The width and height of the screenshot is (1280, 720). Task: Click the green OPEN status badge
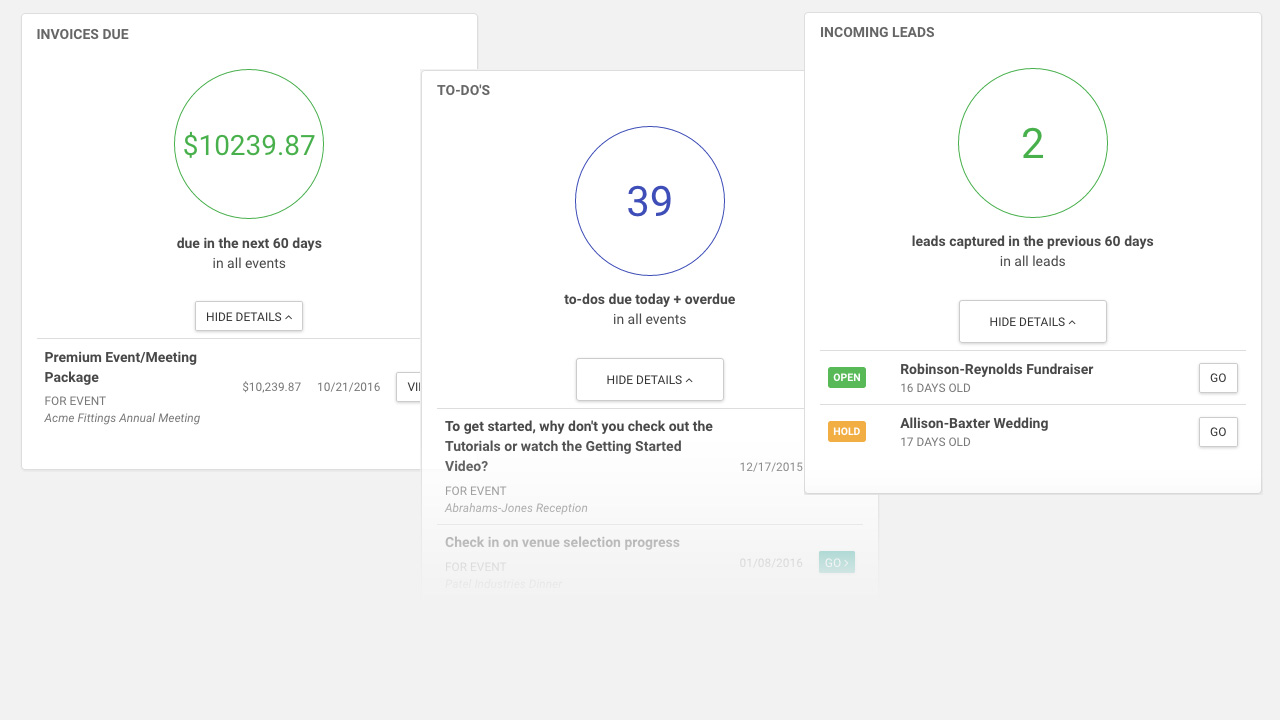[846, 378]
